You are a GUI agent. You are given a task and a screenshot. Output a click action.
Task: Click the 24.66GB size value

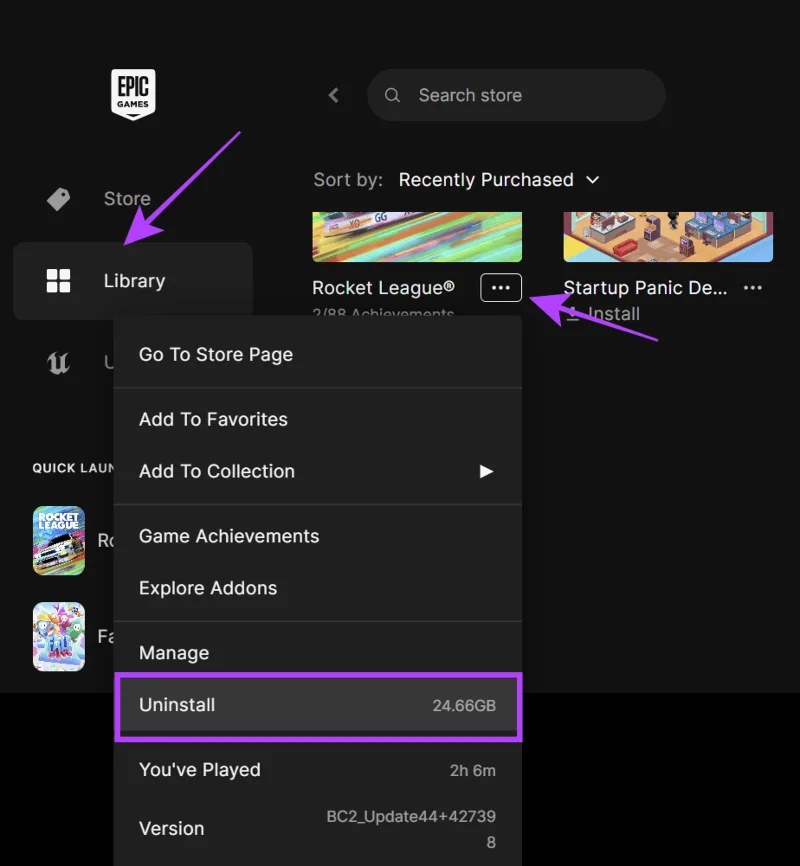(464, 706)
